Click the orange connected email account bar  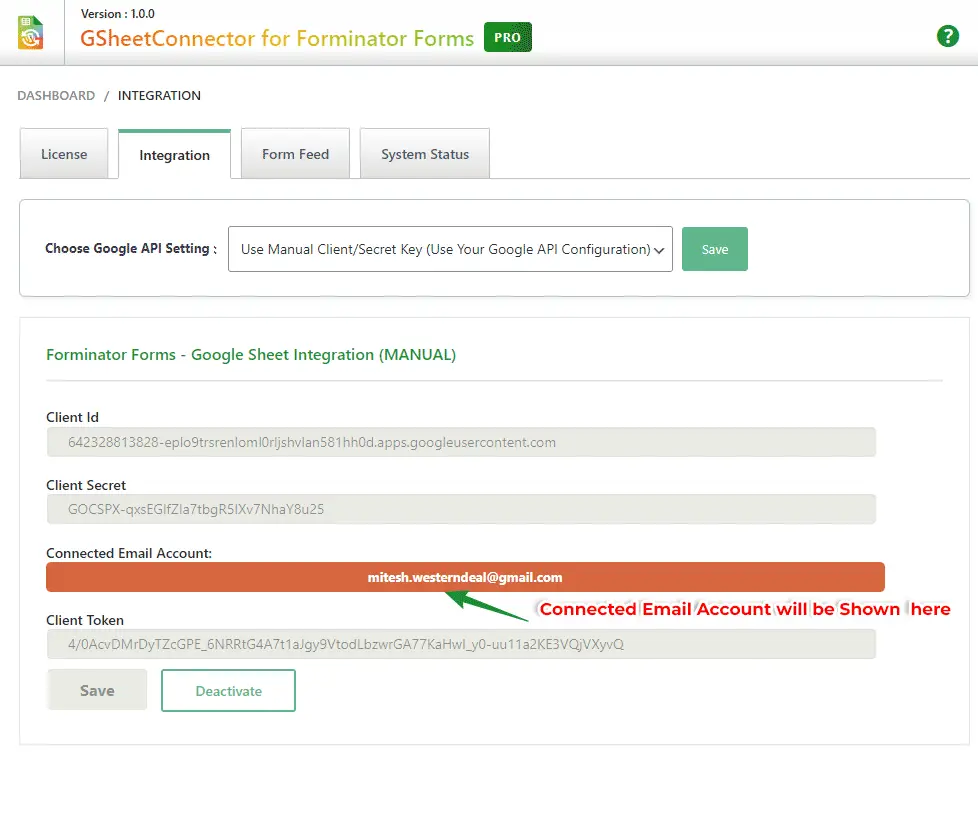(465, 577)
